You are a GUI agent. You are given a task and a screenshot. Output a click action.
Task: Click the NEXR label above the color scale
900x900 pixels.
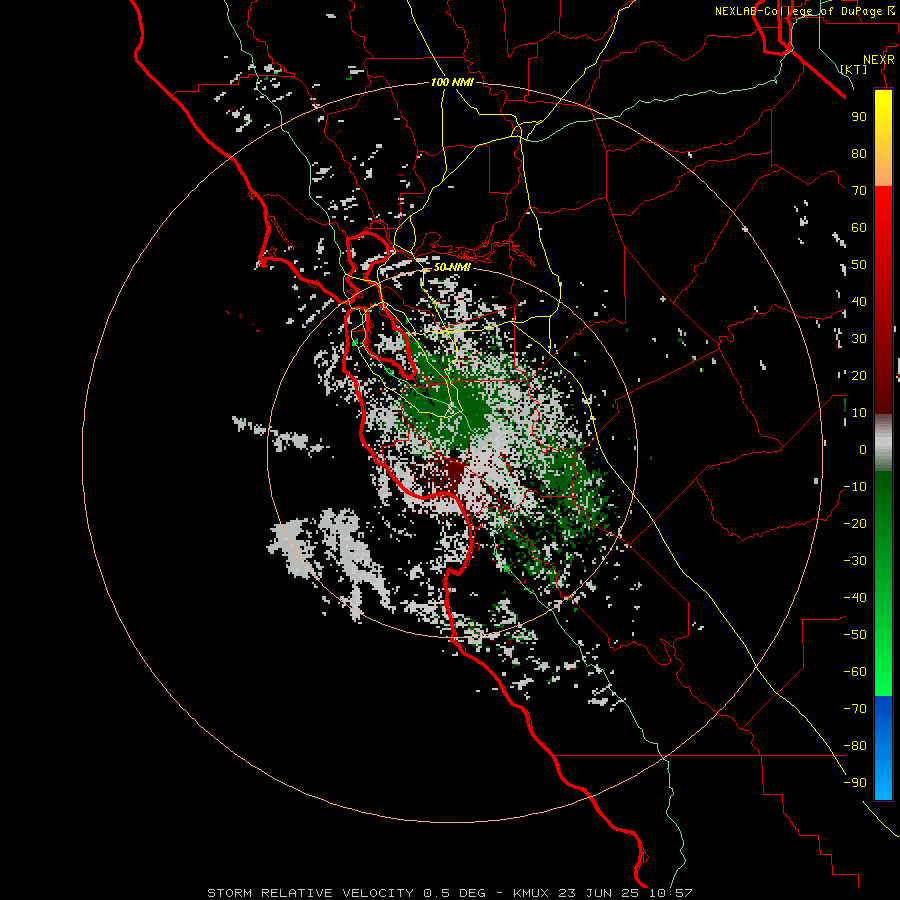point(879,60)
